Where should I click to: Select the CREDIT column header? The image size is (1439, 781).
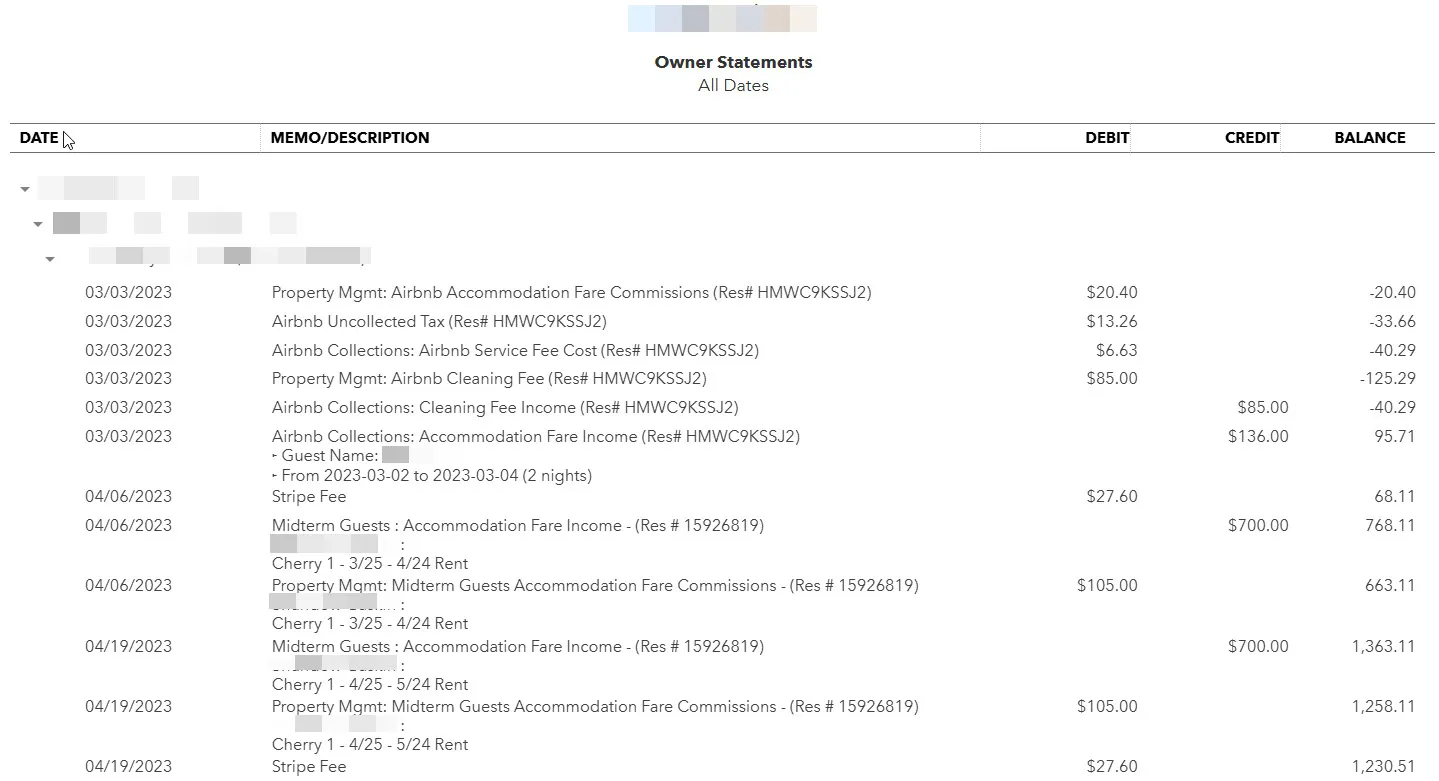(1251, 138)
